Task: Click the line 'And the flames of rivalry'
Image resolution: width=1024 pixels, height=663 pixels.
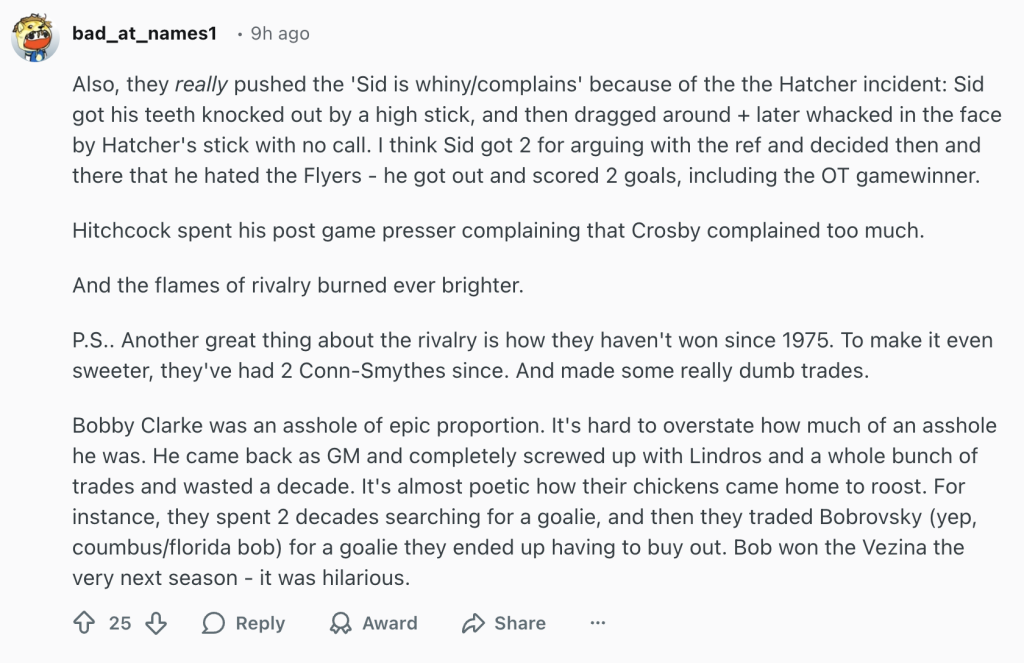Action: pyautogui.click(x=297, y=285)
